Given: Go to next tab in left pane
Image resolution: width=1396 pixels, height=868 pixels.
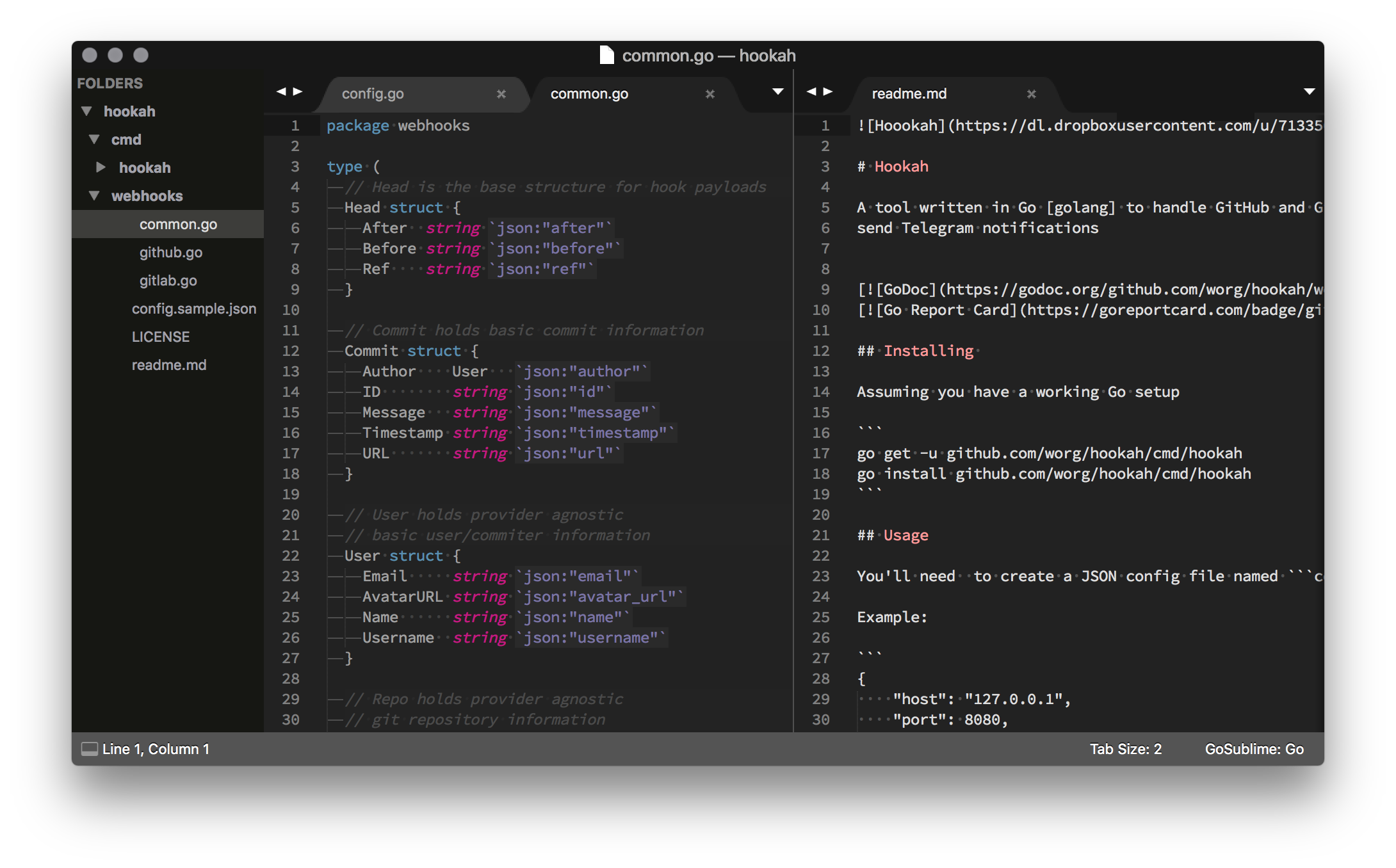Looking at the screenshot, I should point(297,92).
